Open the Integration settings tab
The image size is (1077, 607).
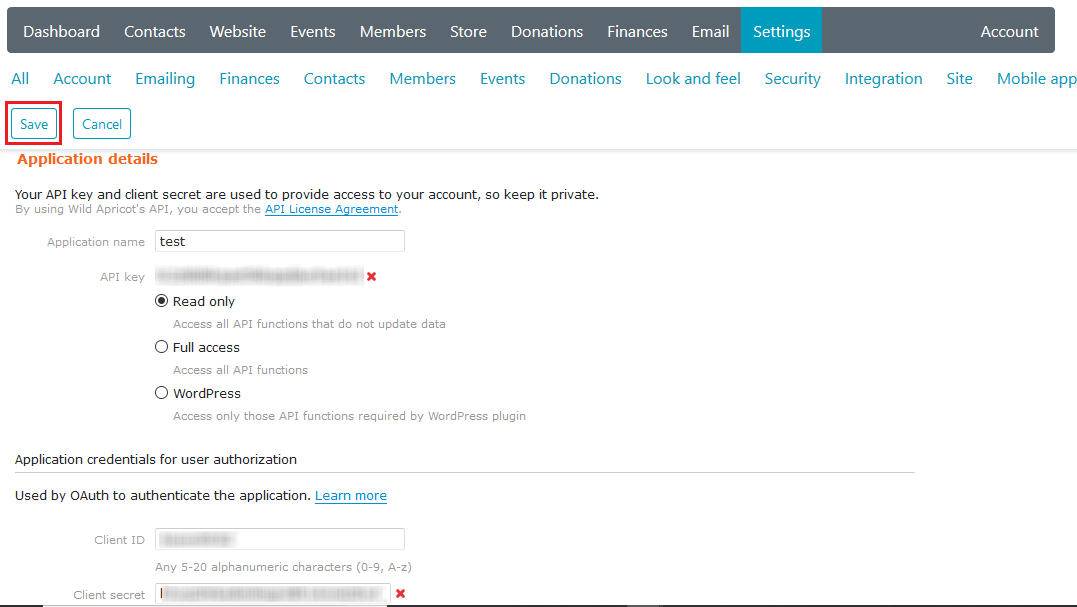[883, 78]
